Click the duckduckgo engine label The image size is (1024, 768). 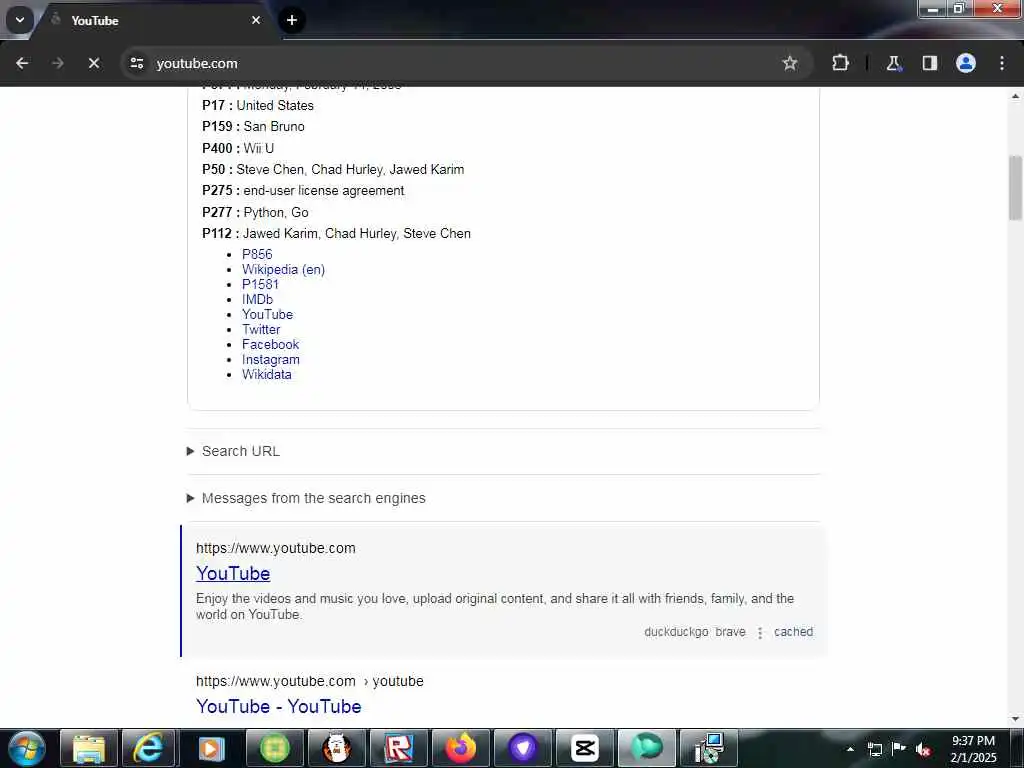point(676,632)
